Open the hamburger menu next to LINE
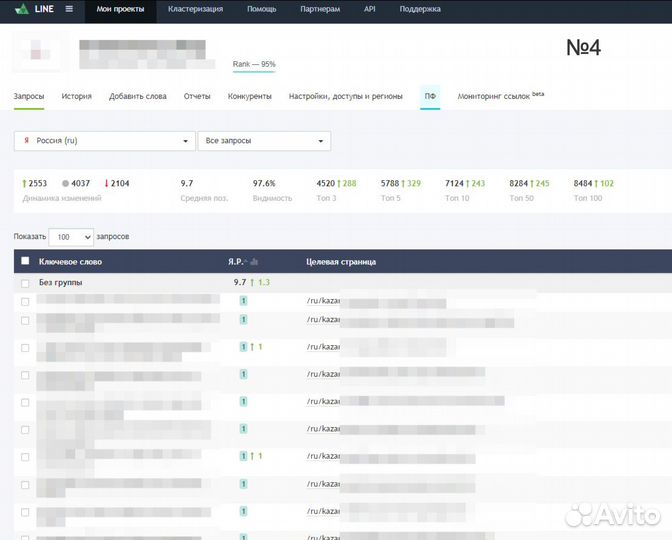Screen dimensions: 672x540 (69, 9)
